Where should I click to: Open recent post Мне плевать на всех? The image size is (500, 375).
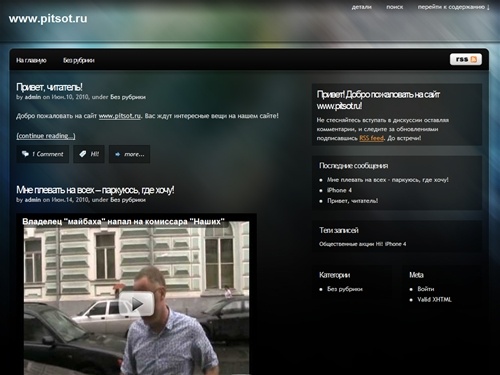coord(388,180)
